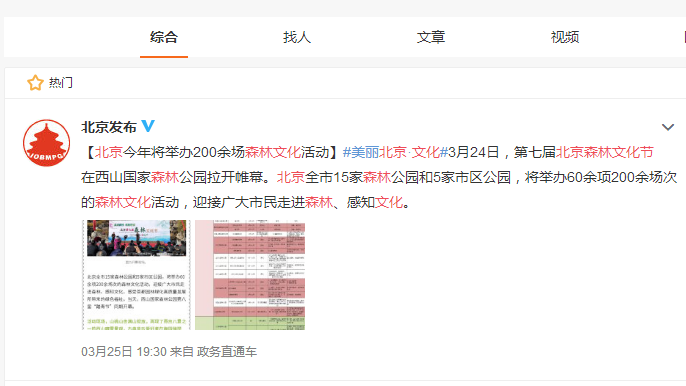This screenshot has height=386, width=686.
Task: Click the 森林文化 keyword in headline
Action: tap(273, 152)
